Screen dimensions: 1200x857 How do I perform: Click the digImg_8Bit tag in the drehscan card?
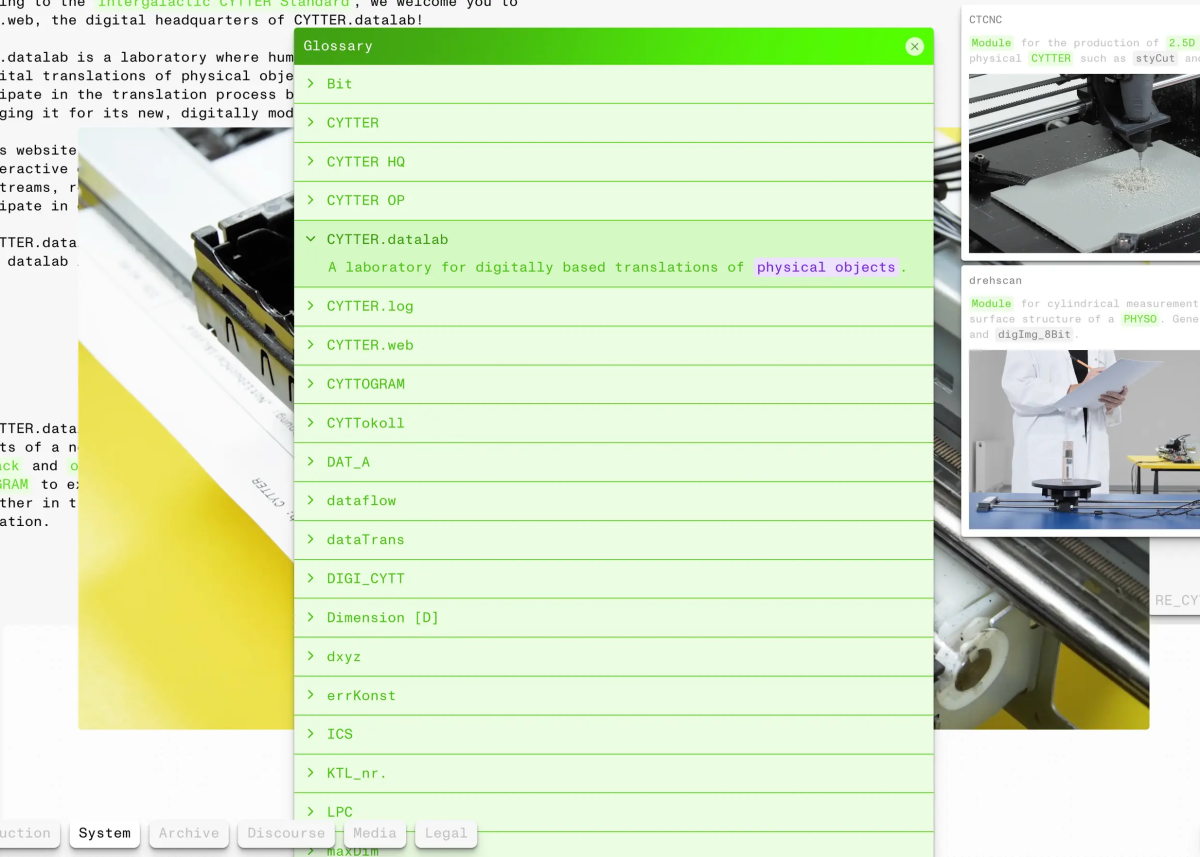tap(1034, 334)
